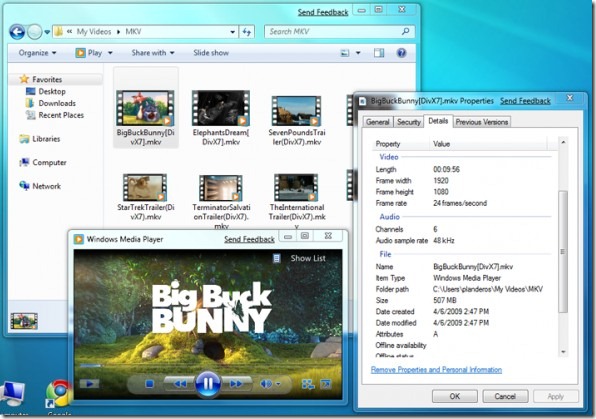
Task: Expand the Play button dropdown arrow
Action: click(110, 53)
